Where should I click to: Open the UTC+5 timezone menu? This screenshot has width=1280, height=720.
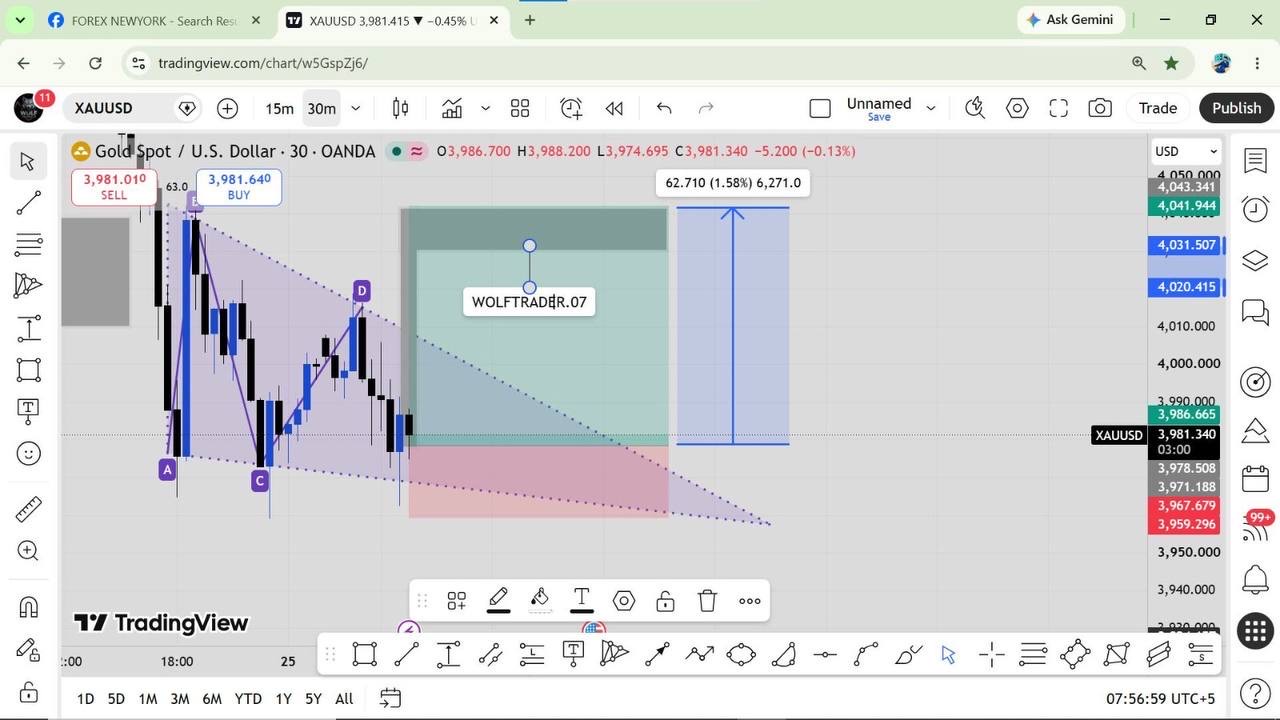[1161, 698]
